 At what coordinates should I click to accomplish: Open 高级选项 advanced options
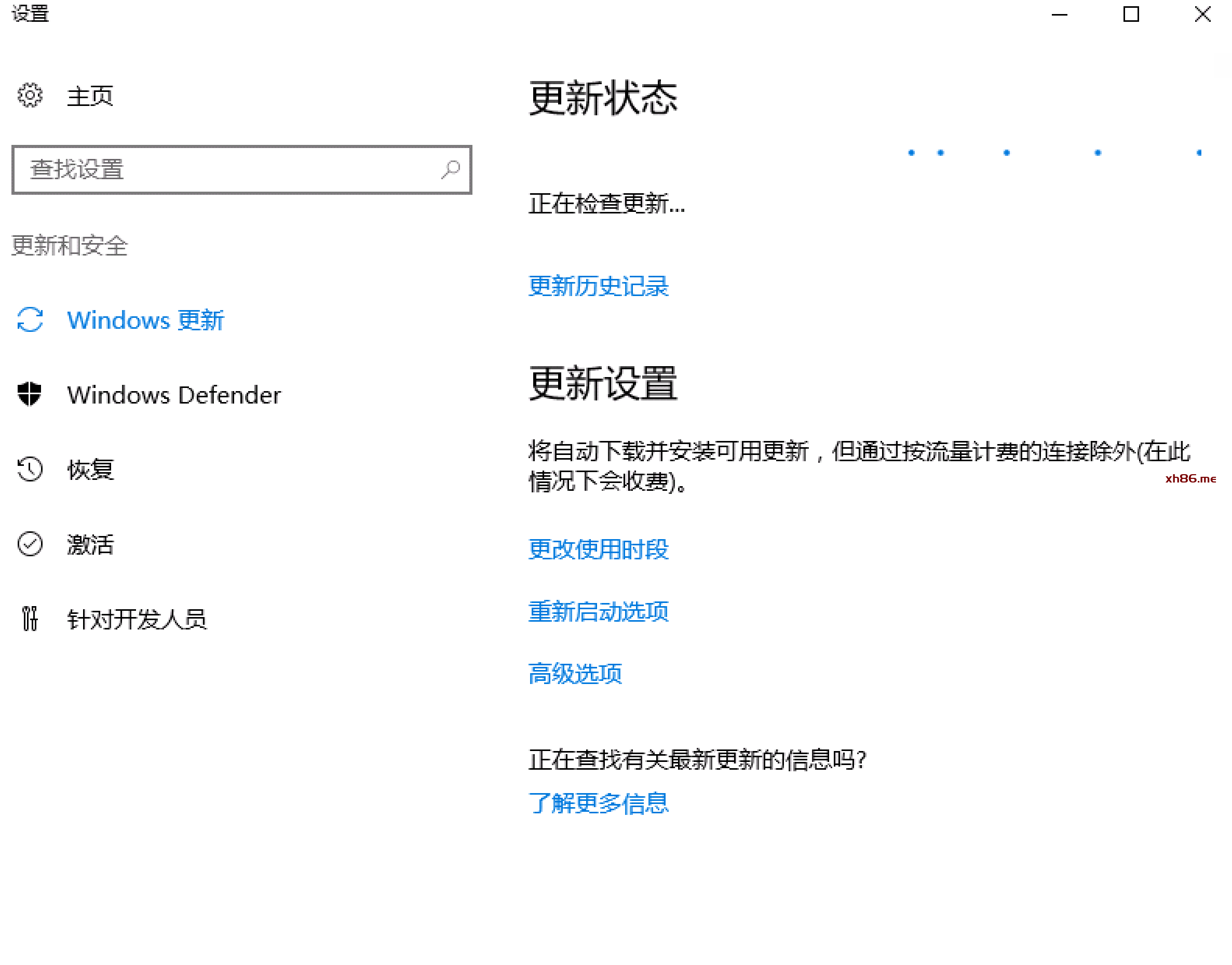point(575,674)
